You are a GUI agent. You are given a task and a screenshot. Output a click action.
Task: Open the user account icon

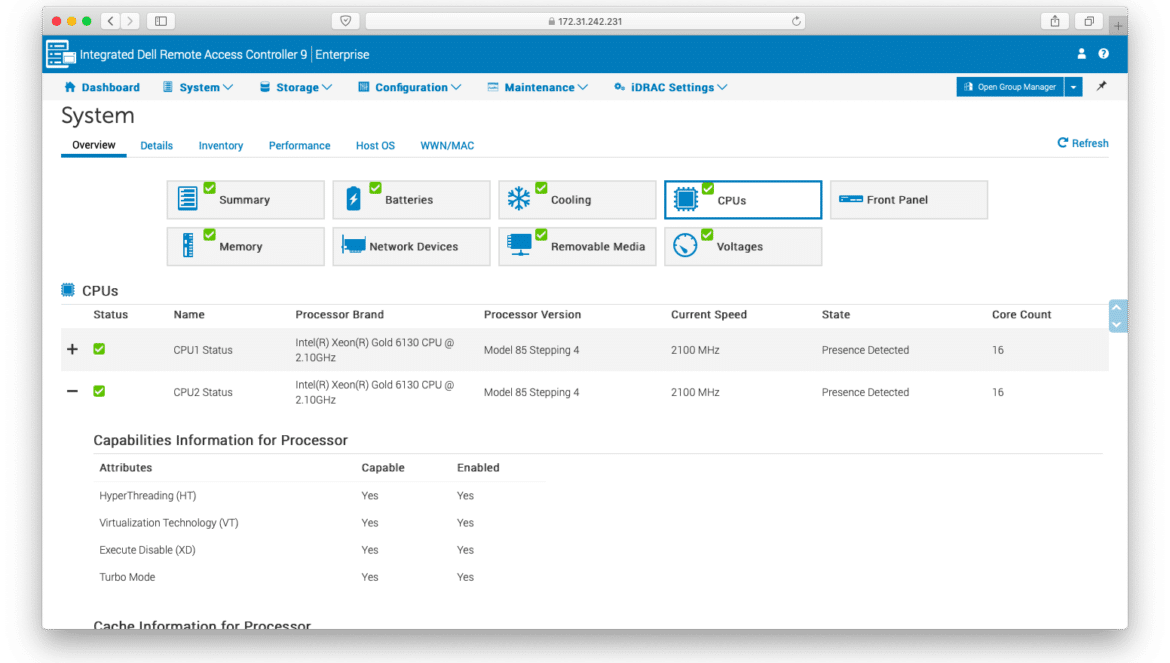tap(1081, 54)
